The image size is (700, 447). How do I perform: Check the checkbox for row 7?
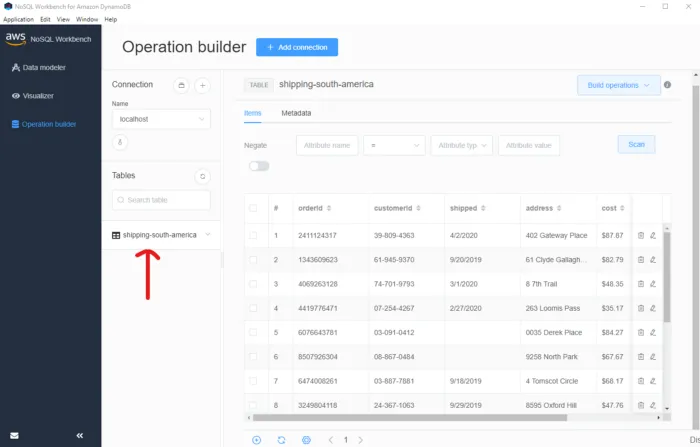[x=253, y=381]
